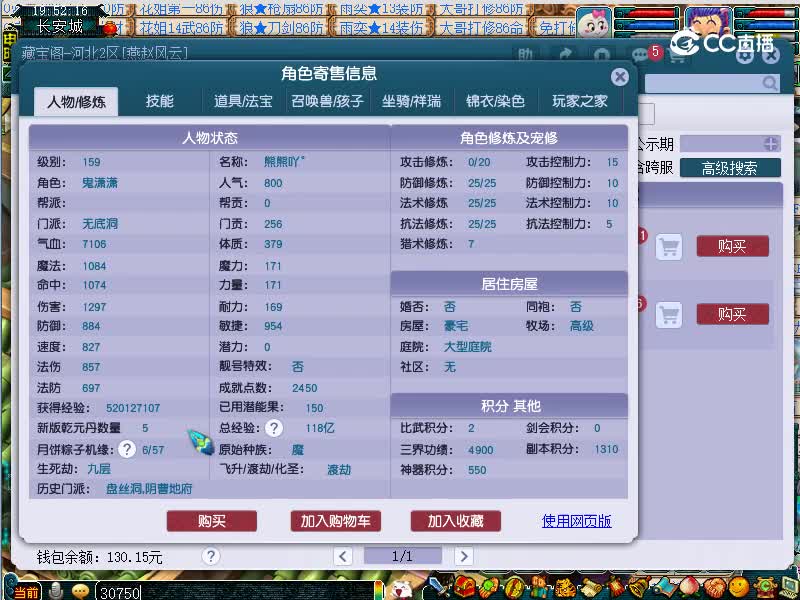
Task: Click the second red 购买 button on right list
Action: [732, 314]
